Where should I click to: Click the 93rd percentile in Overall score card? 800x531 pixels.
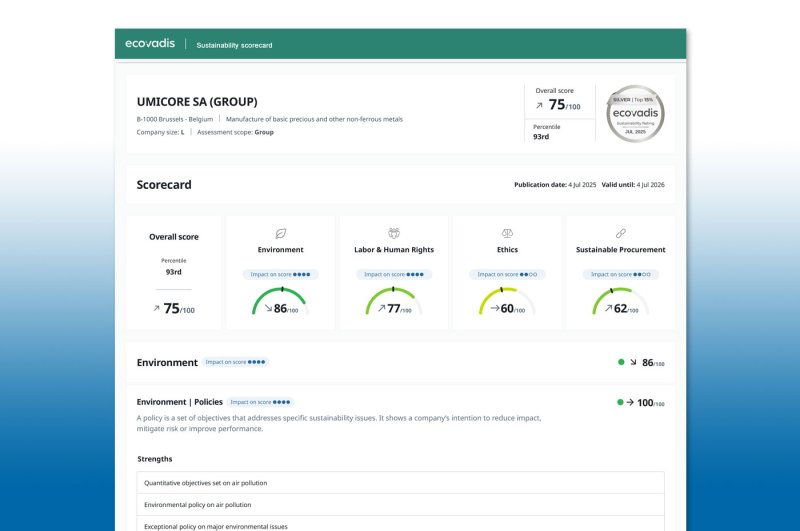[173, 272]
